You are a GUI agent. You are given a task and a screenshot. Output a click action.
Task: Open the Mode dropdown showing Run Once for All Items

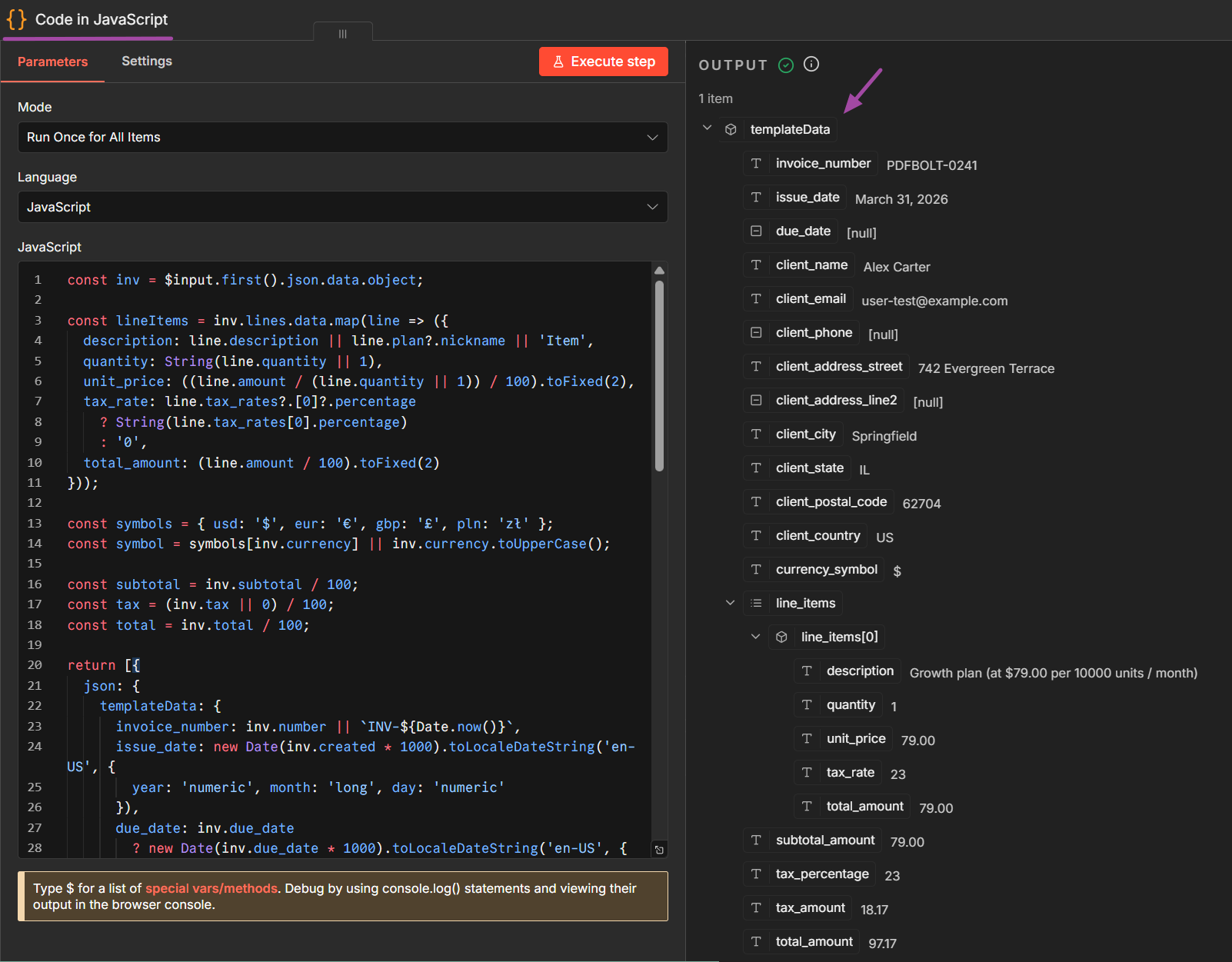click(342, 137)
